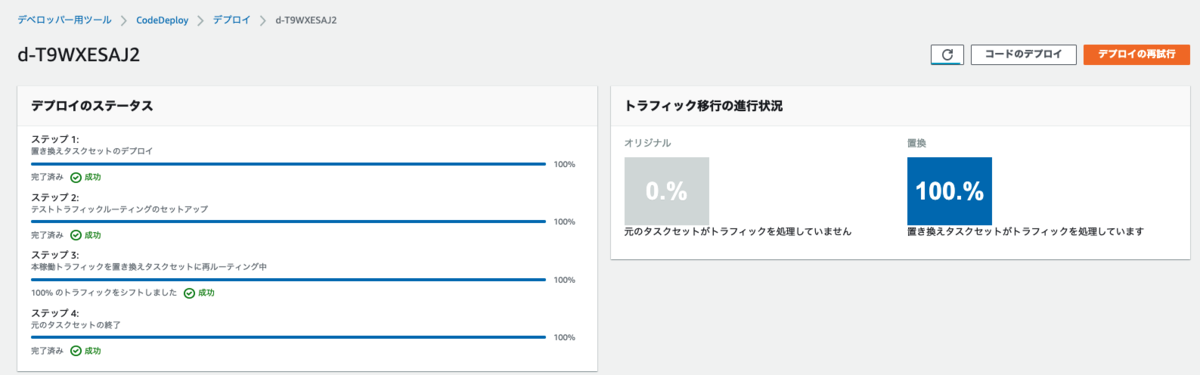Click the トラフィック移行の進行状況 panel heading
Screen dimensions: 1200x375
click(x=703, y=105)
